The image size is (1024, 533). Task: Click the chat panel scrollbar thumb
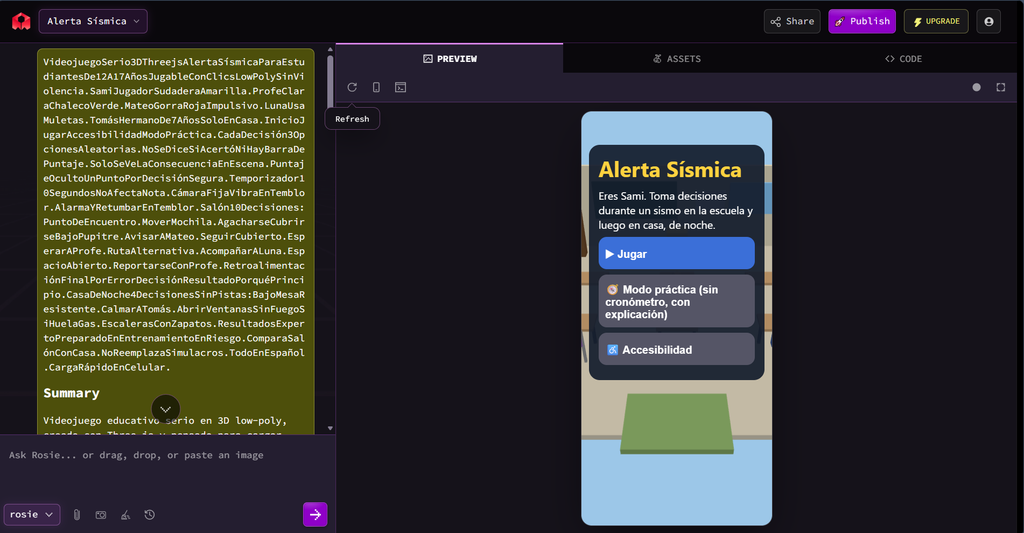point(330,82)
